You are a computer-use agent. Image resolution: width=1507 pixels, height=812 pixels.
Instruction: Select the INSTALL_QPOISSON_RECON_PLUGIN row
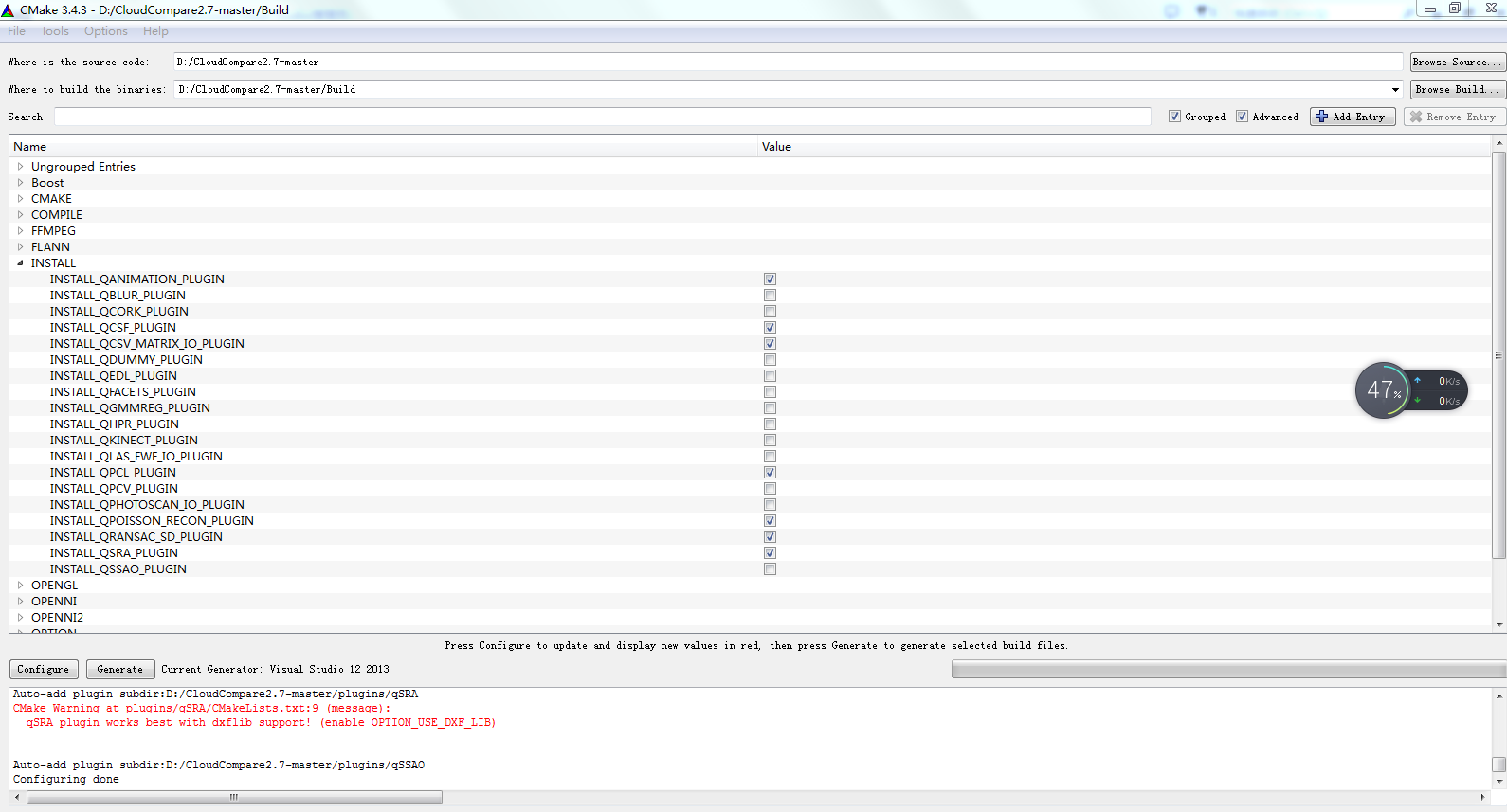(x=751, y=521)
